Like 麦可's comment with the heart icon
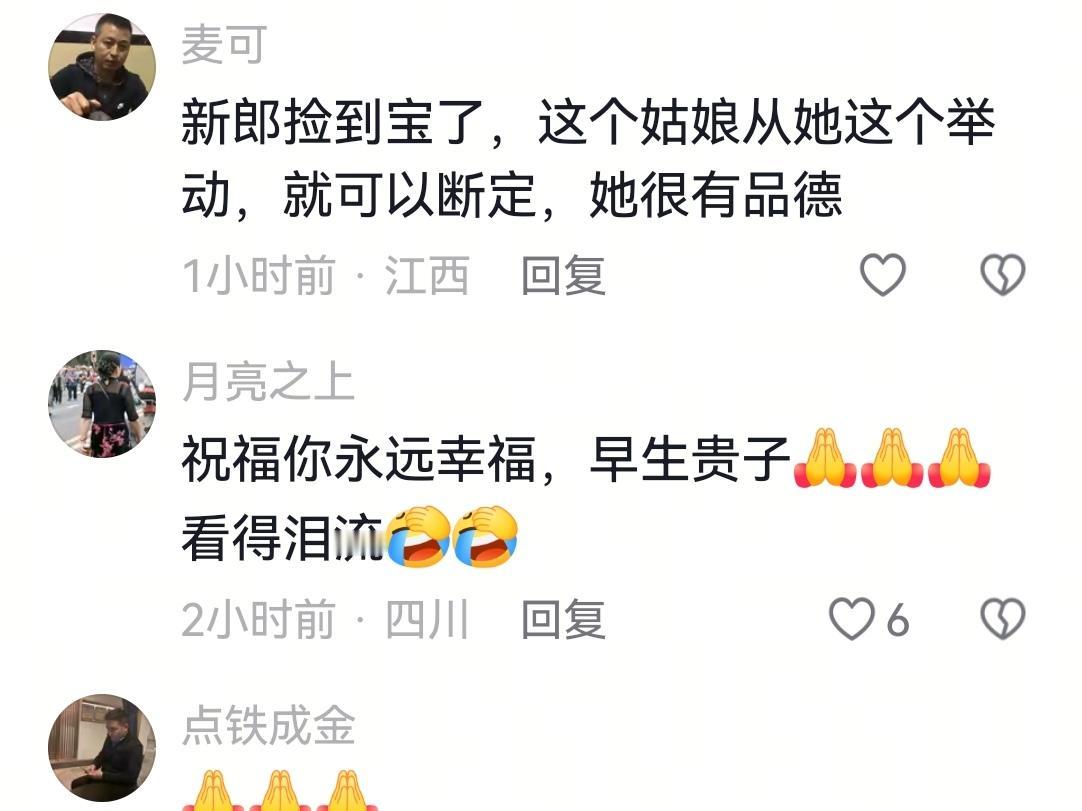This screenshot has height=811, width=1082. (x=883, y=275)
